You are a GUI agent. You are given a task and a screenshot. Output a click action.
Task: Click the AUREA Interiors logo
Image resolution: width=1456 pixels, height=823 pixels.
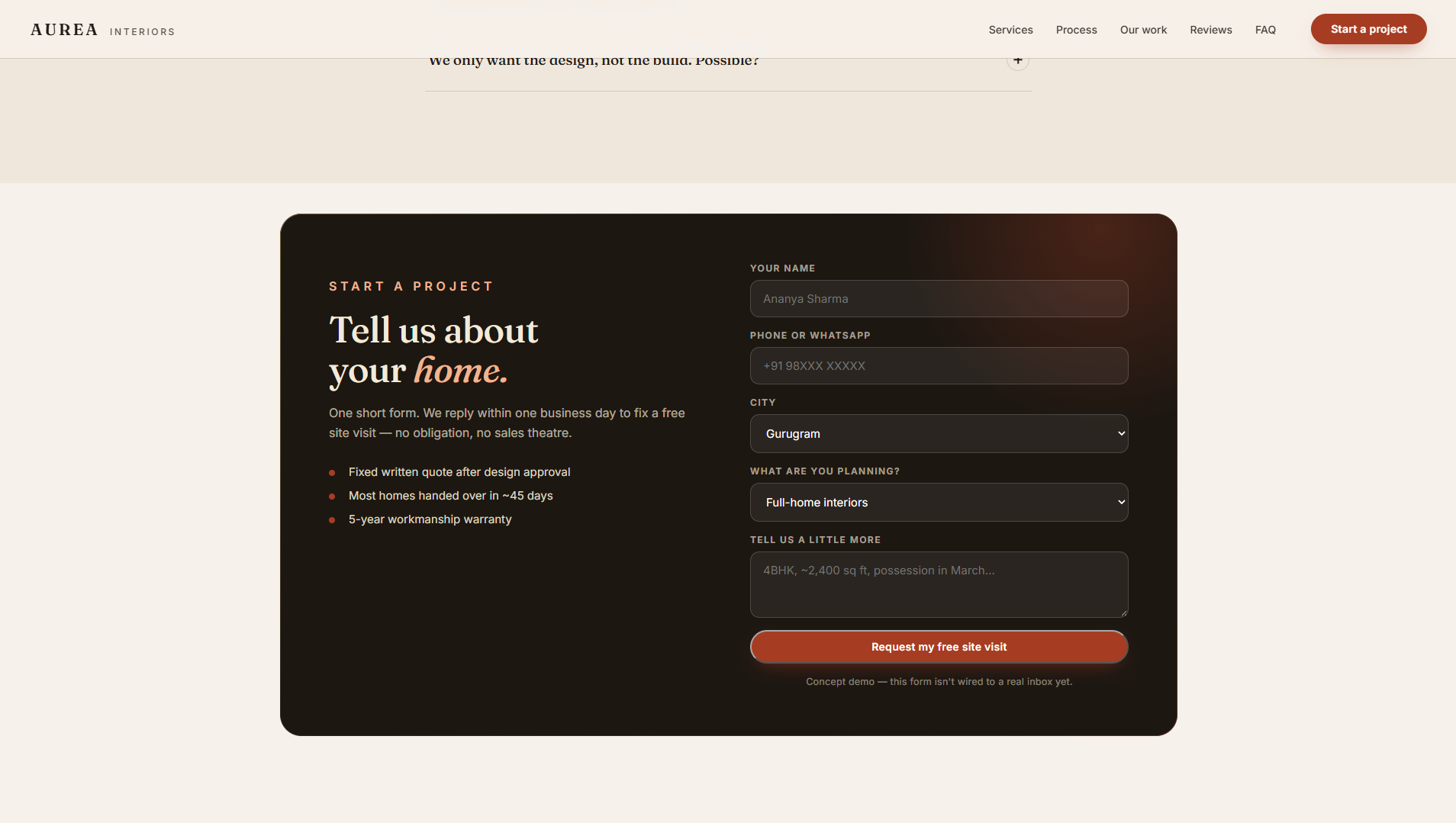click(102, 30)
